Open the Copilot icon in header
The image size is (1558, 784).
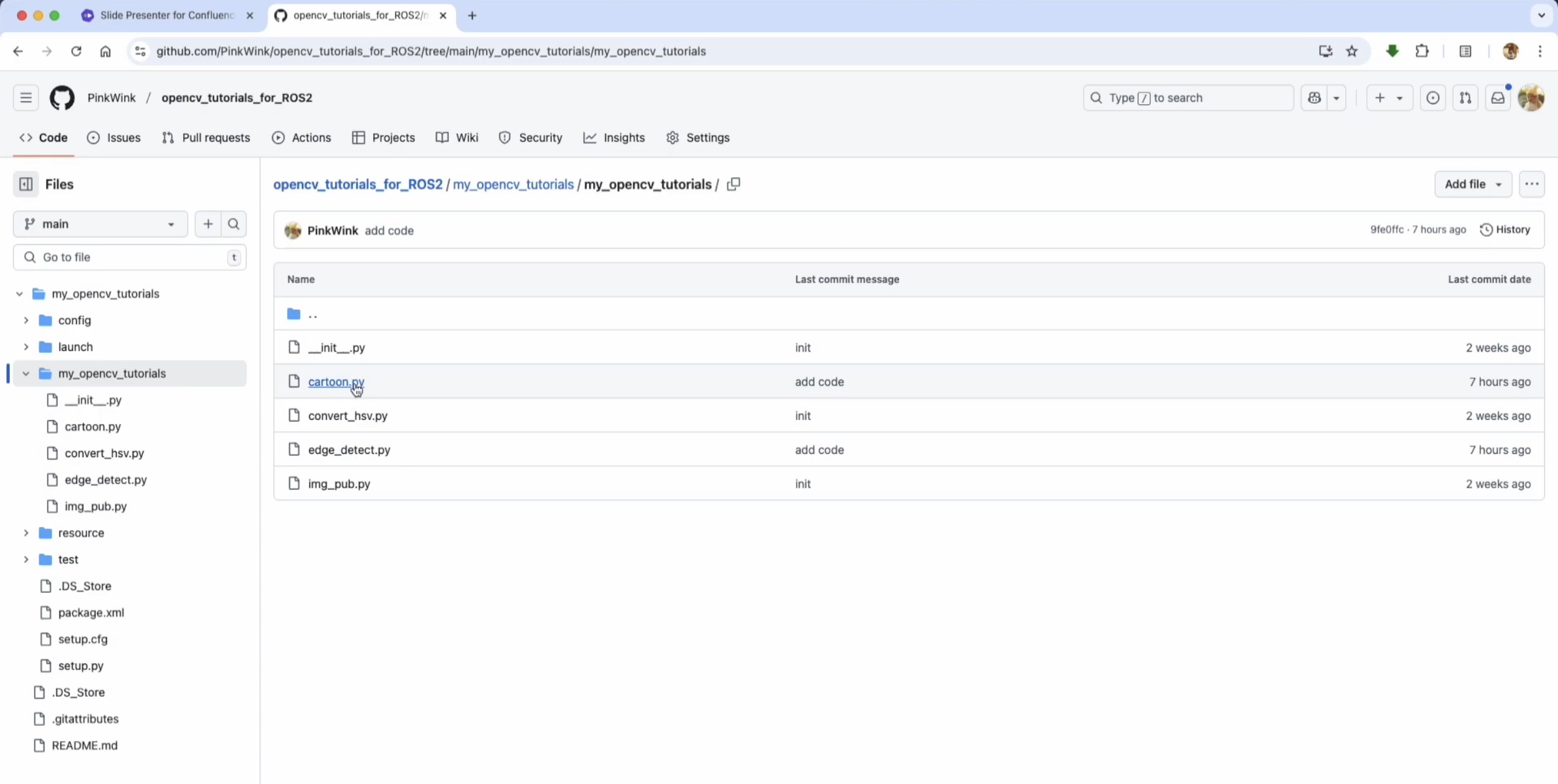coord(1315,98)
